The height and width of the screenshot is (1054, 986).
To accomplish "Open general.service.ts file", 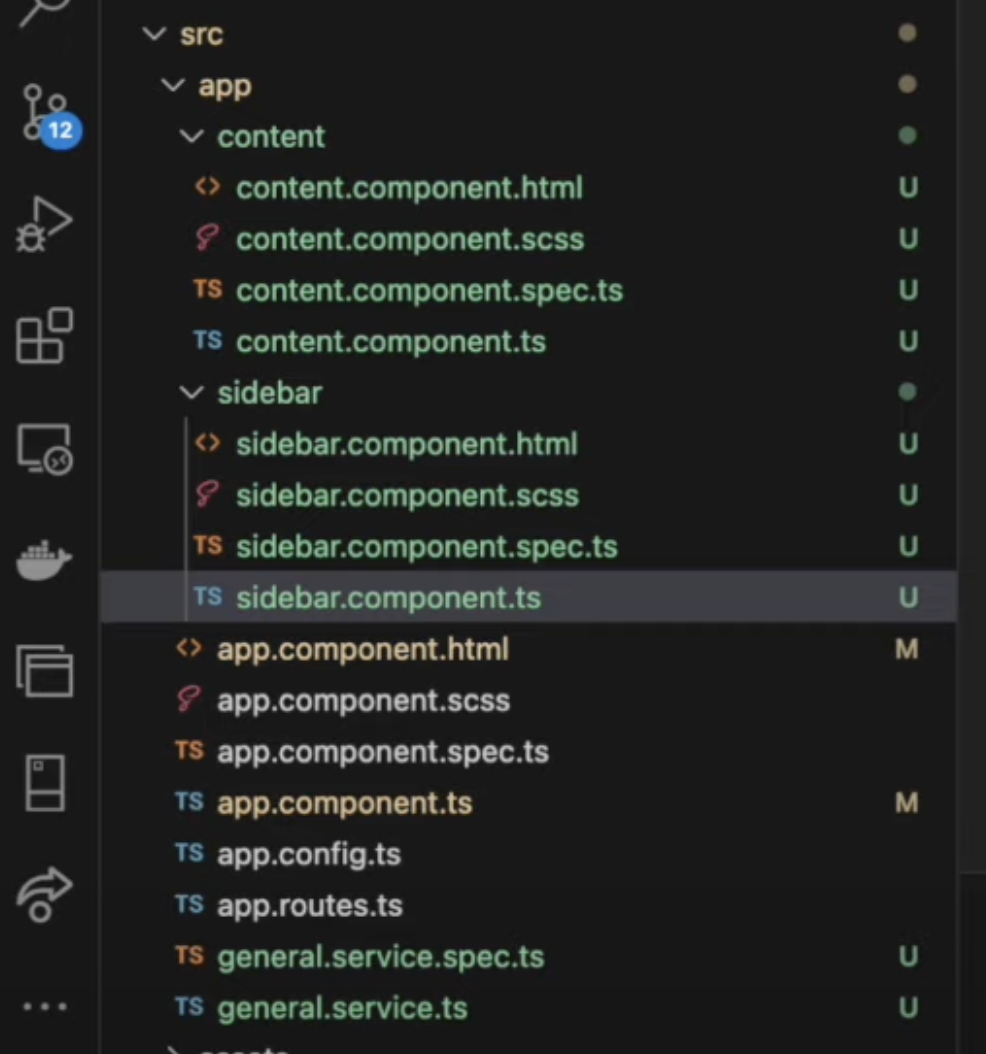I will 342,1008.
